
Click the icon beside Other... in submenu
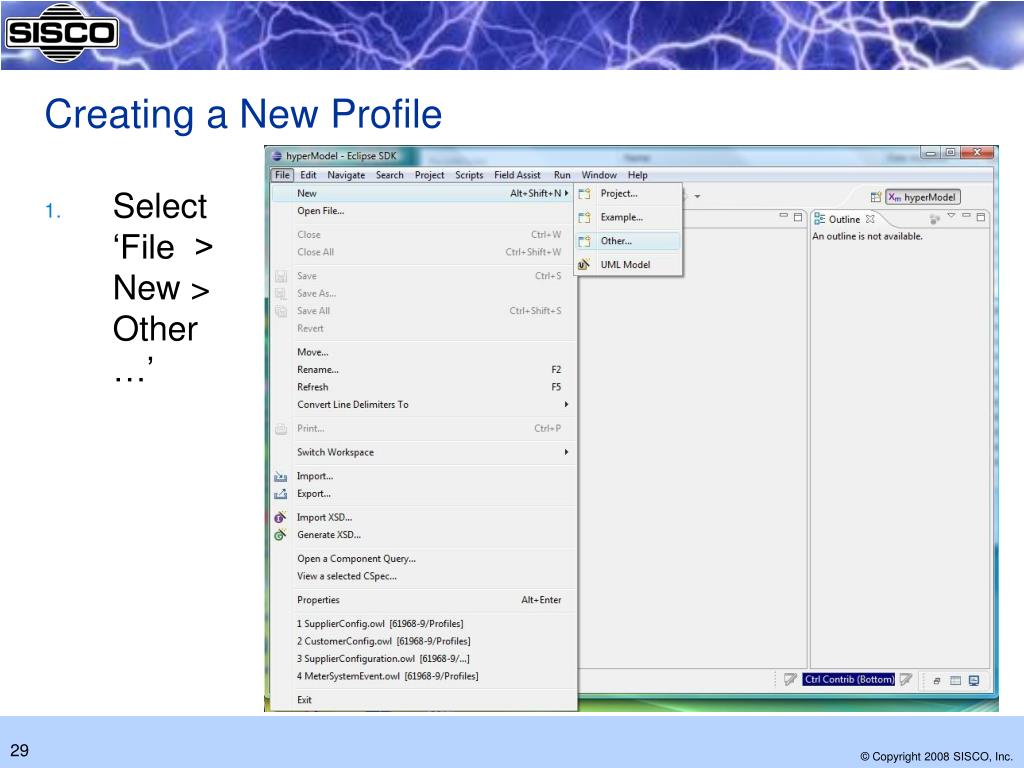(584, 241)
